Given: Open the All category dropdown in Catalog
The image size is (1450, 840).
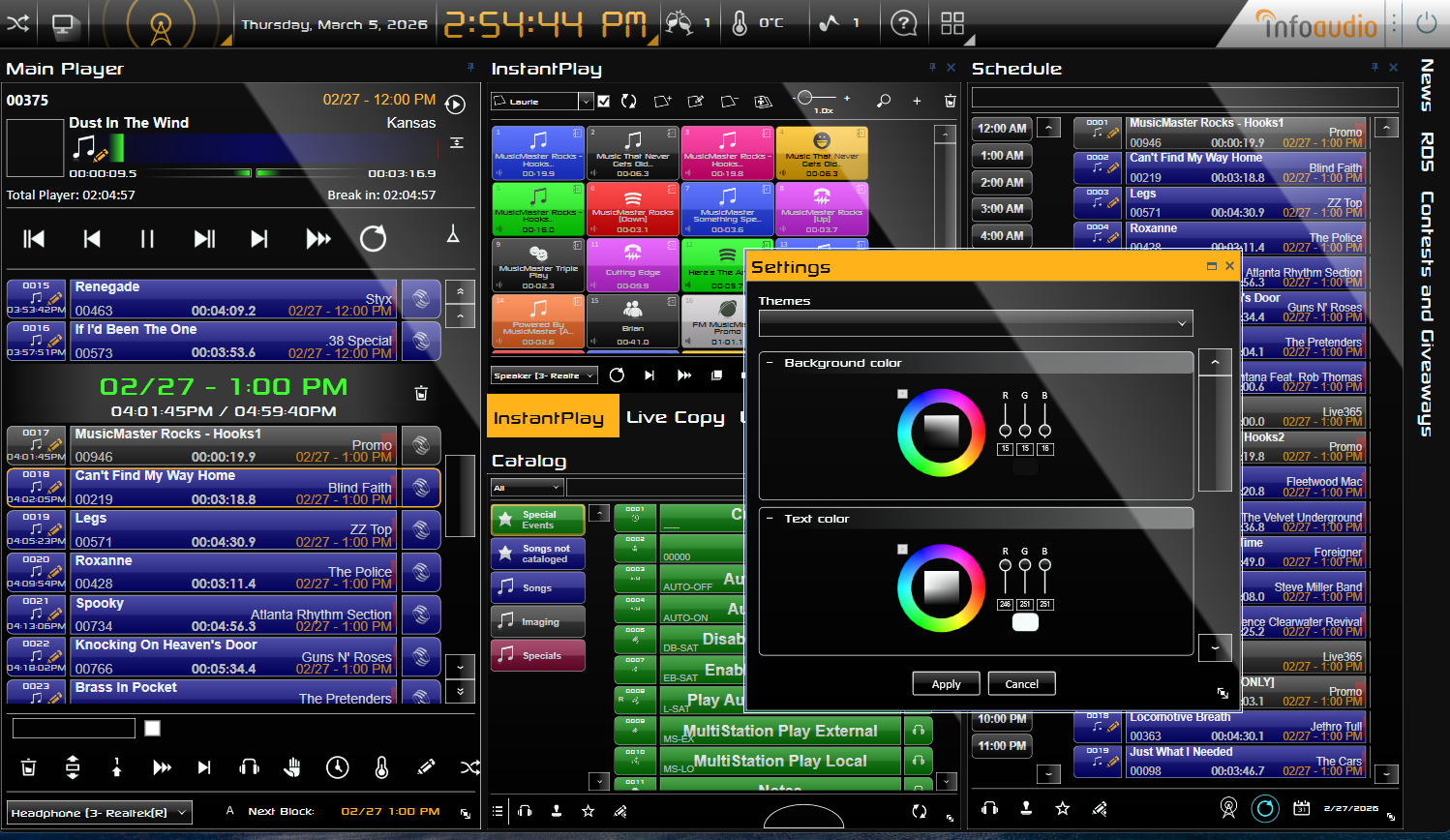Looking at the screenshot, I should tap(528, 489).
